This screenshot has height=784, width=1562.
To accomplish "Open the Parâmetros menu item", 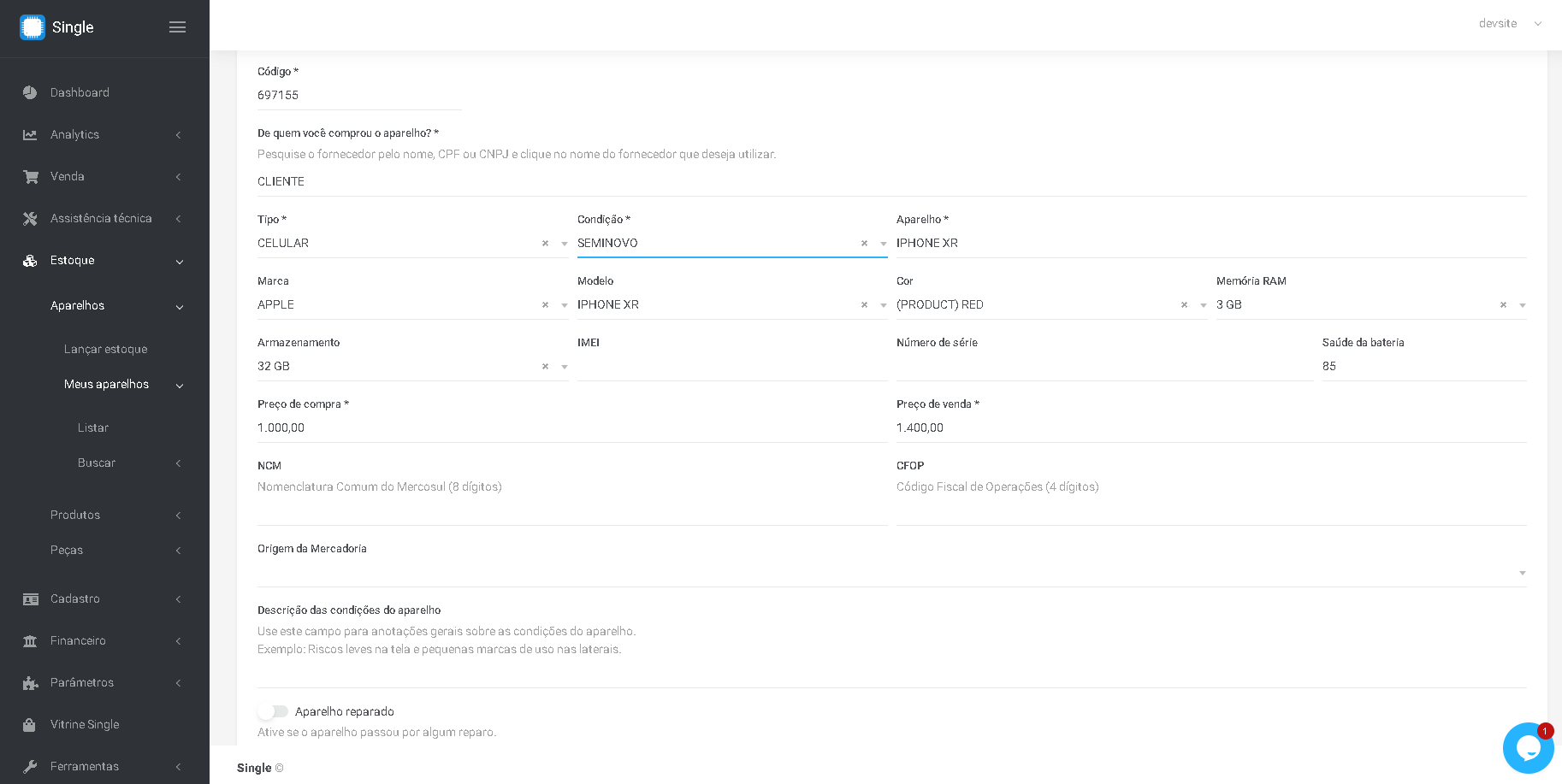I will click(82, 682).
